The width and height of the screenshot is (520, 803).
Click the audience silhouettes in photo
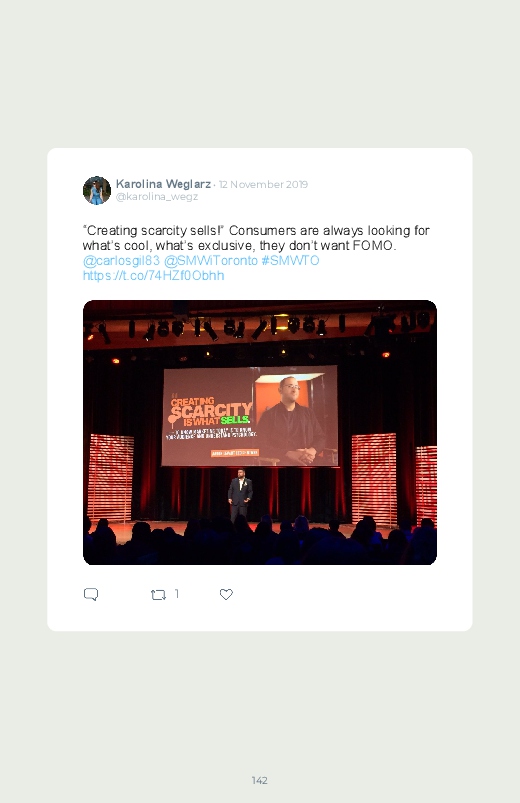click(260, 541)
